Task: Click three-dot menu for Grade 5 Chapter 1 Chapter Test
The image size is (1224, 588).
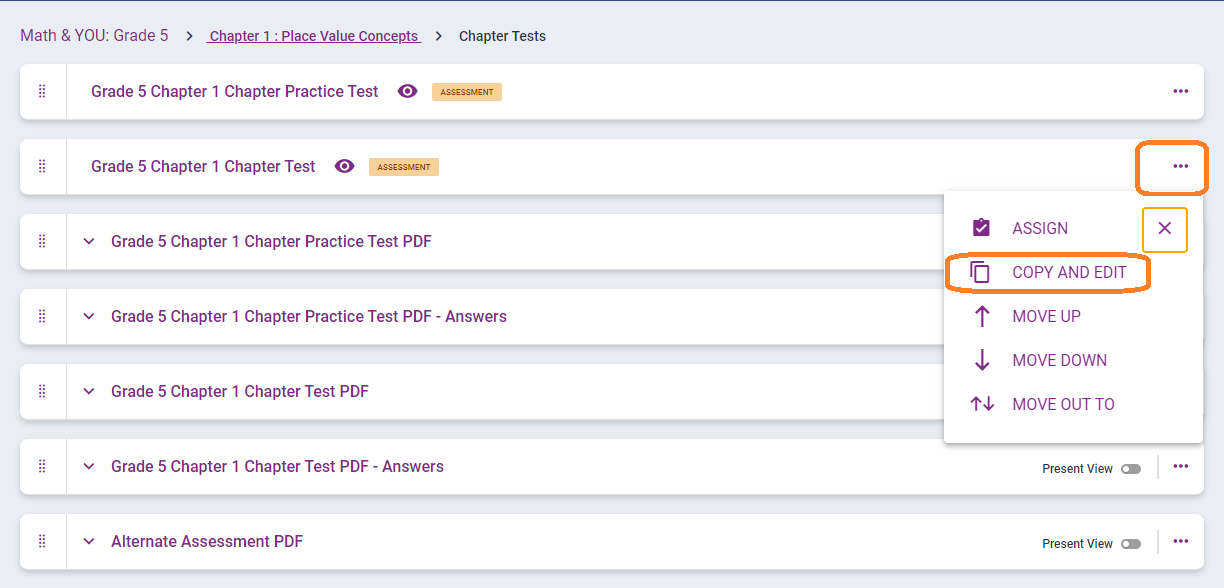Action: (1181, 166)
